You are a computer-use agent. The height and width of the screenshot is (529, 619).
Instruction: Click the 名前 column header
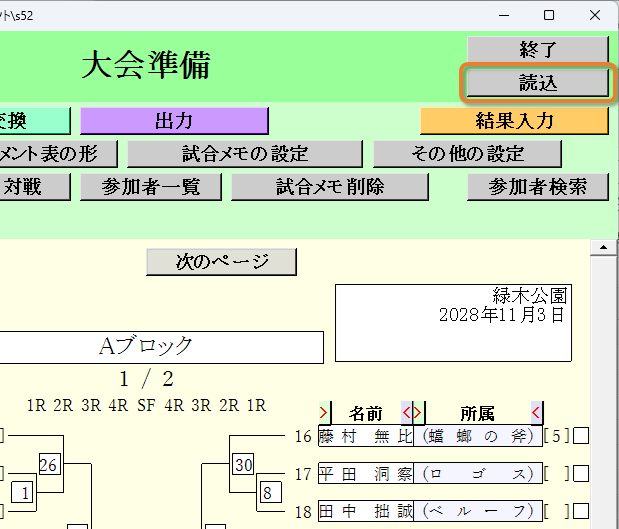point(366,413)
